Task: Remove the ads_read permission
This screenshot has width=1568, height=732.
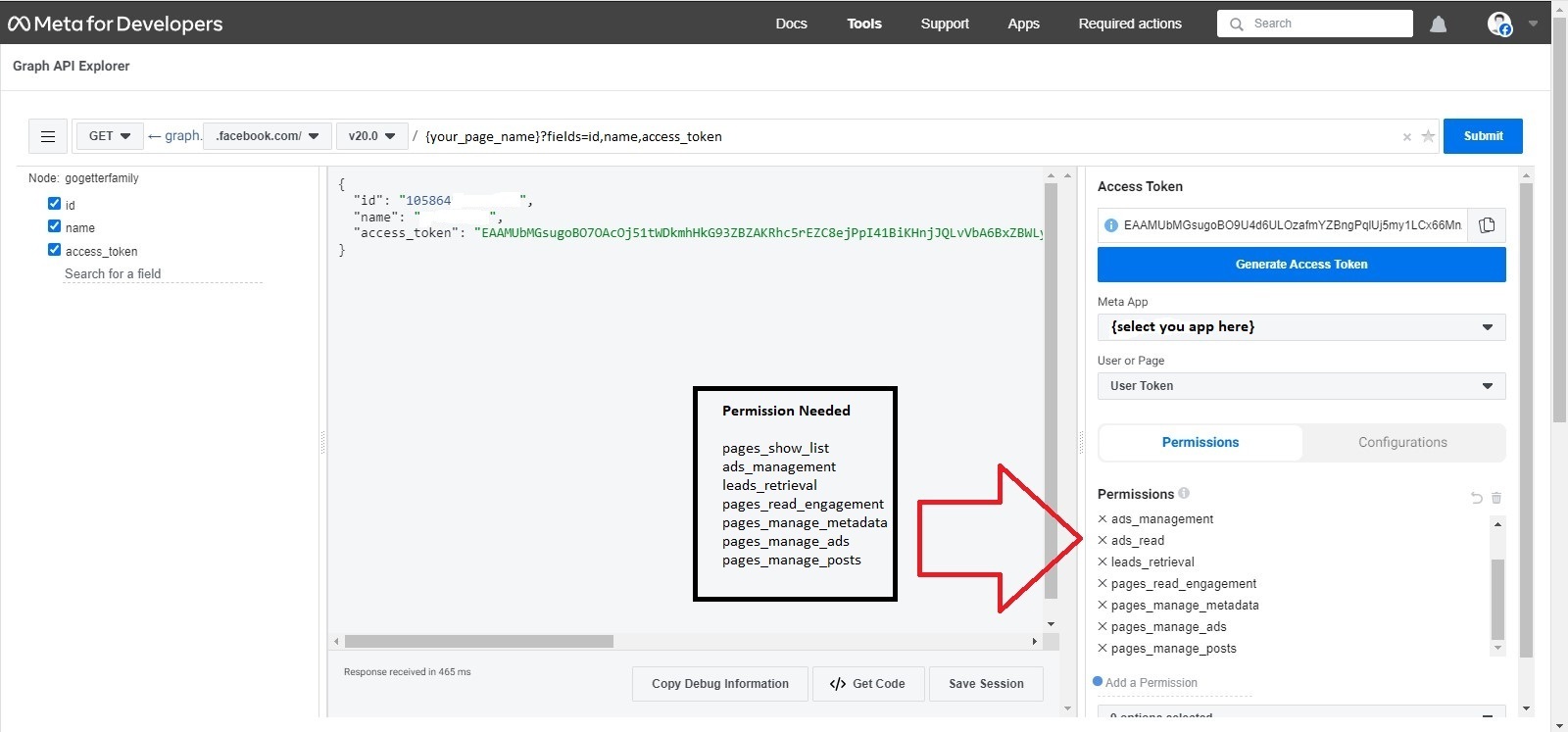Action: (x=1102, y=540)
